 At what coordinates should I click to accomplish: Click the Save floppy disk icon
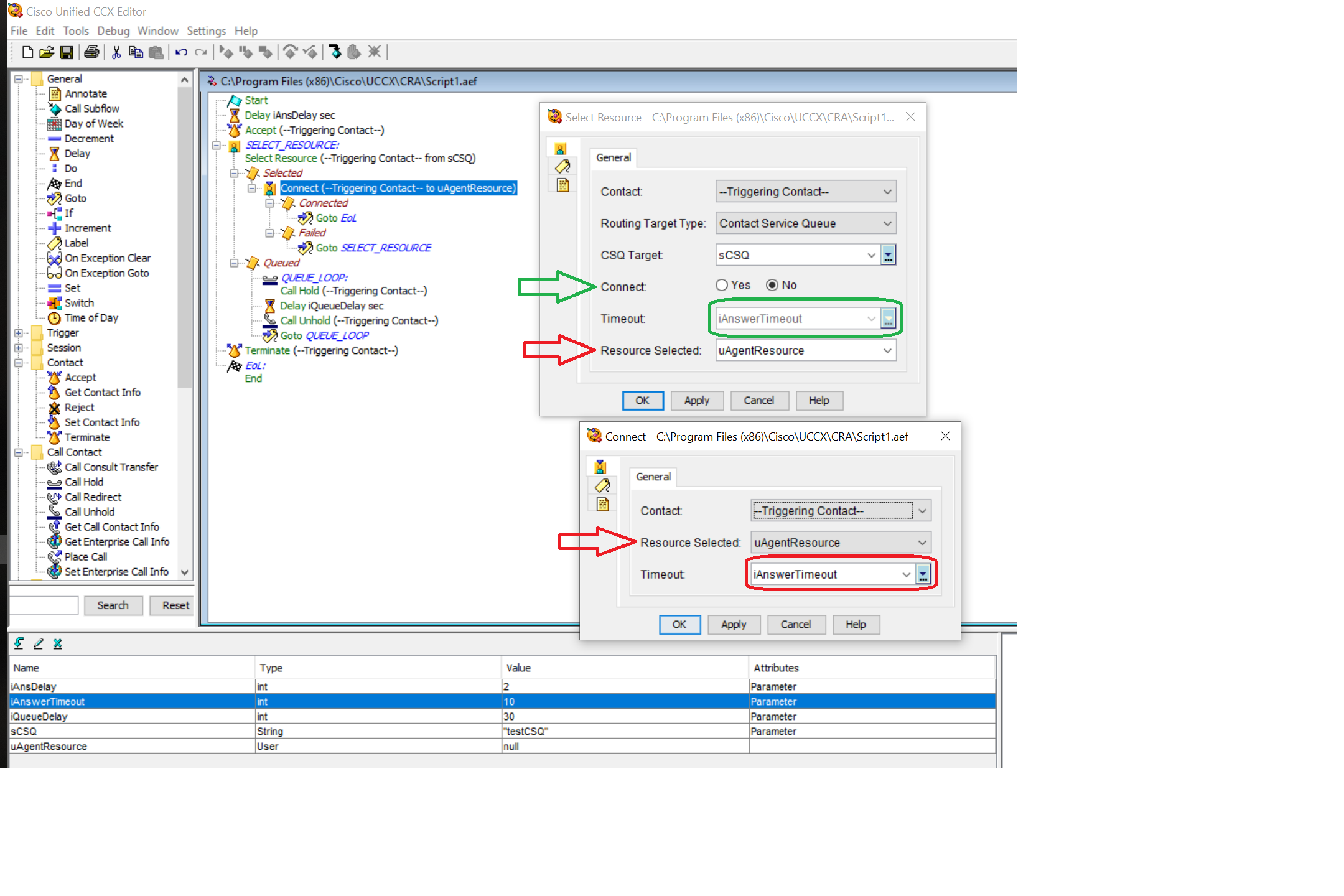pos(67,52)
